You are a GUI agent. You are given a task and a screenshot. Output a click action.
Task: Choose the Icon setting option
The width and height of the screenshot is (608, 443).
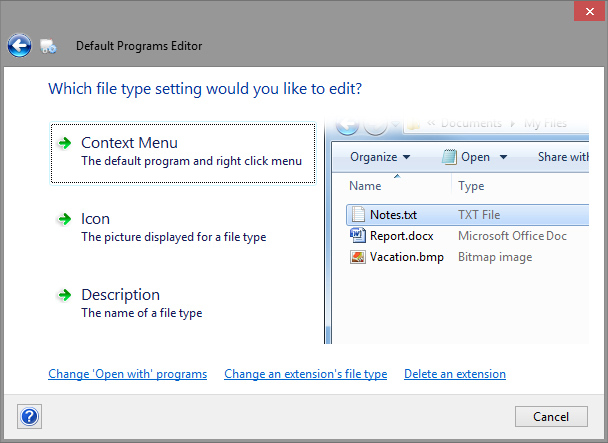173,227
